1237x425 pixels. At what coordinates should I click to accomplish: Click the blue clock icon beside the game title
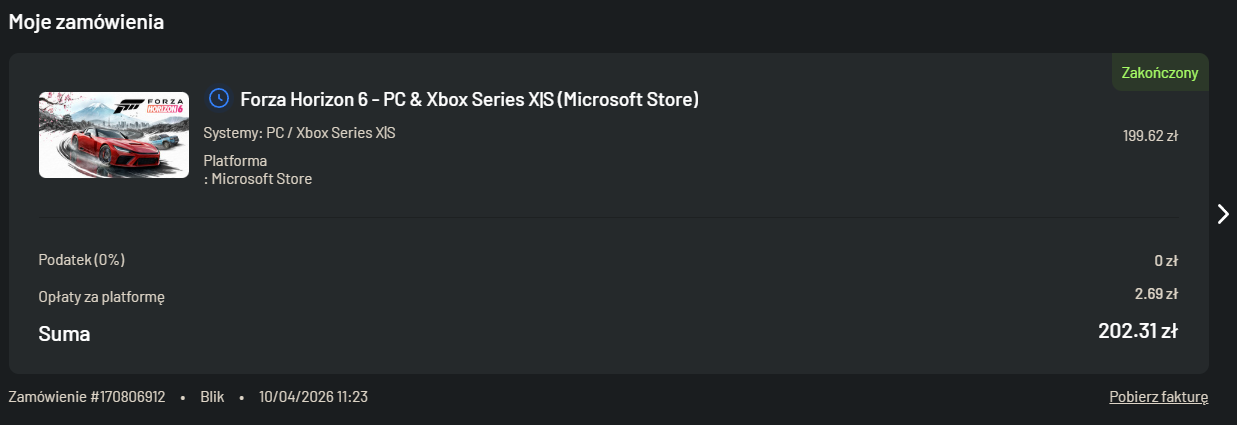pos(218,98)
